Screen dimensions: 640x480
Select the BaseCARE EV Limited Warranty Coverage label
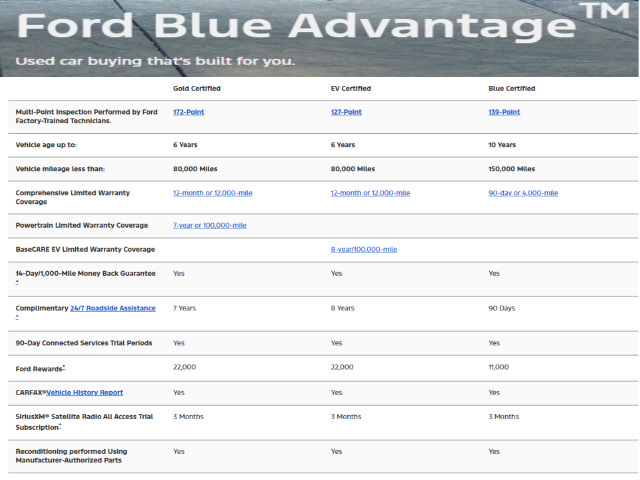point(85,249)
